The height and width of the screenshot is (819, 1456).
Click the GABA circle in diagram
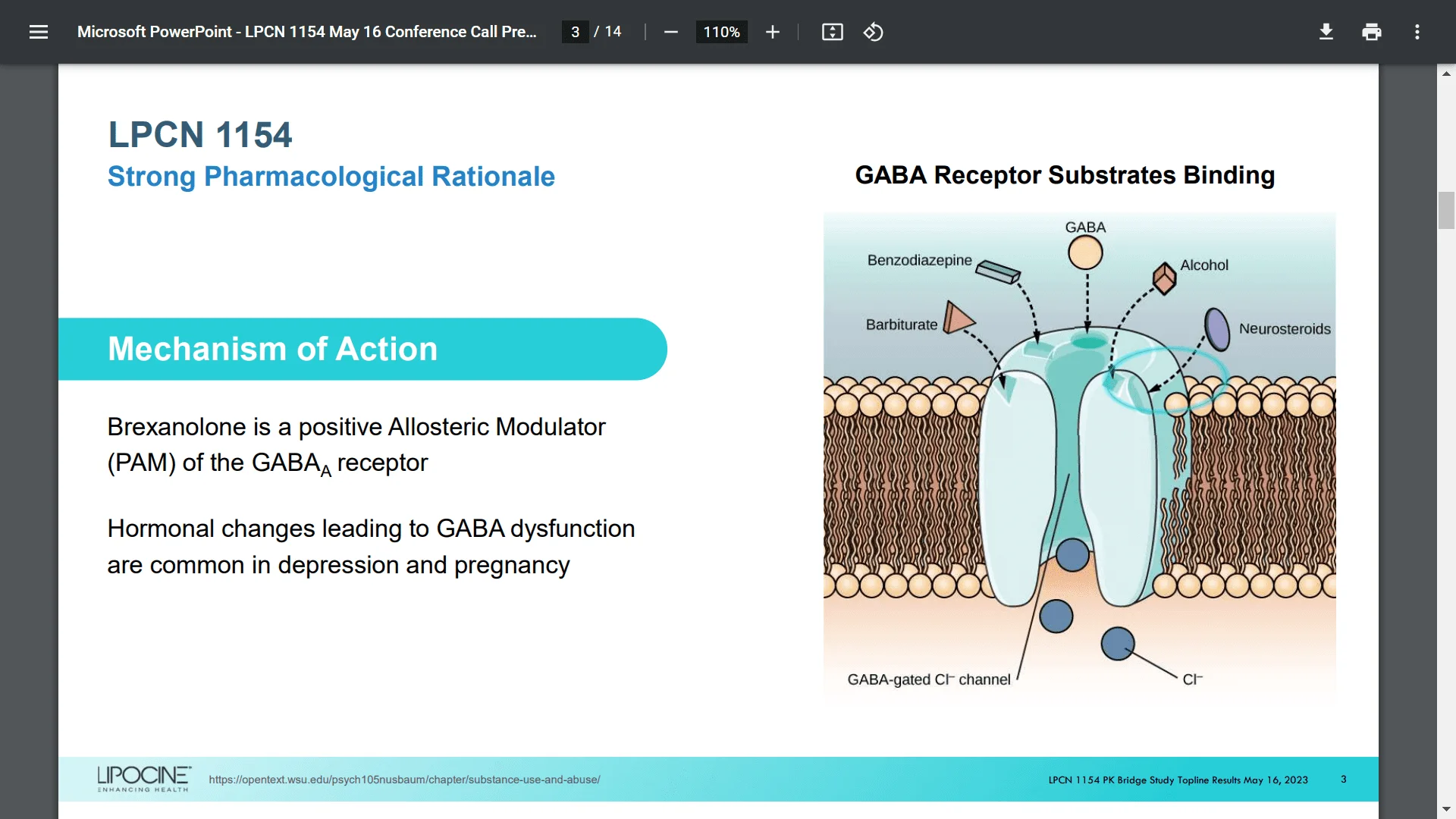click(x=1085, y=253)
